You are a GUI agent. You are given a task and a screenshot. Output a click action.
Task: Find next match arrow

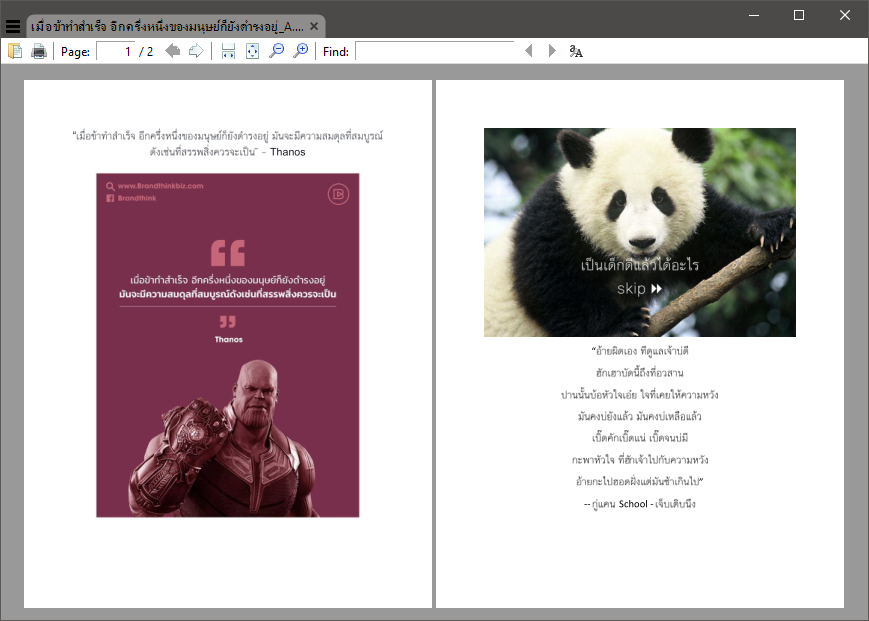coord(552,51)
